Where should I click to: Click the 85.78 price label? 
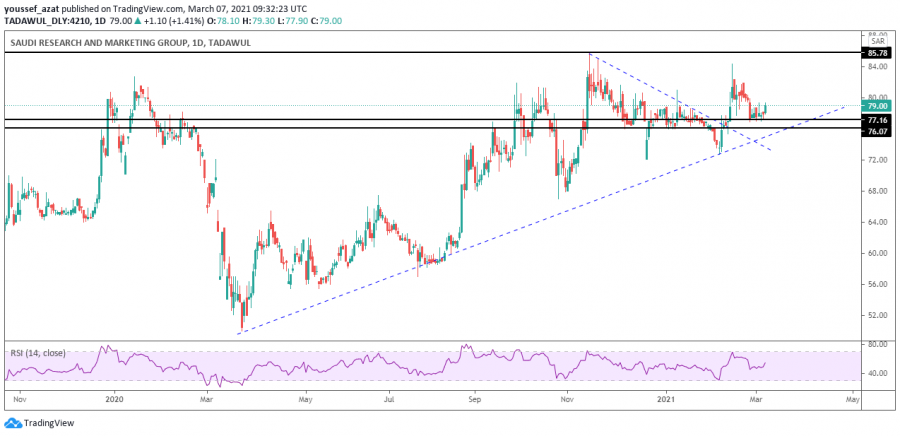877,52
